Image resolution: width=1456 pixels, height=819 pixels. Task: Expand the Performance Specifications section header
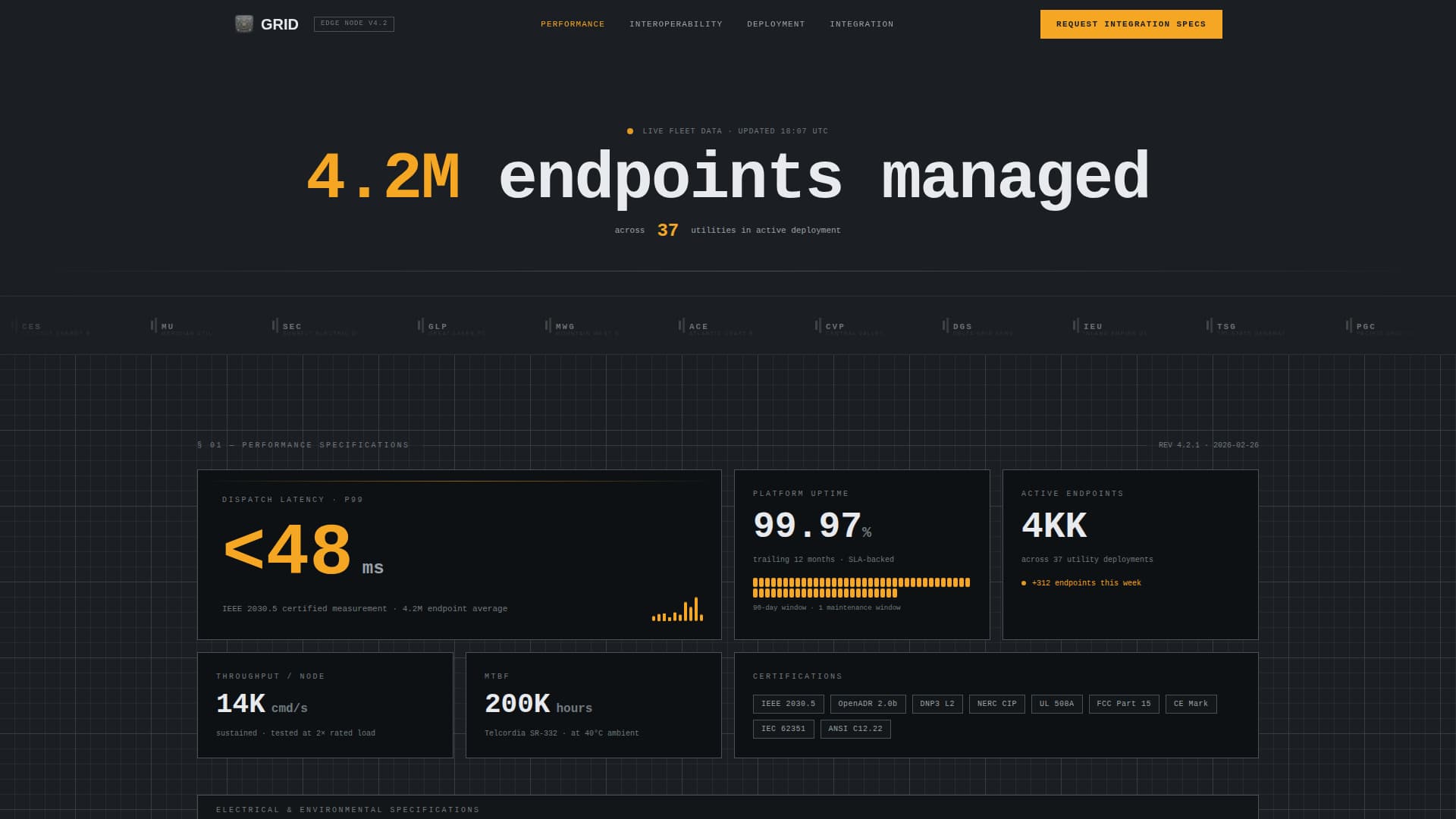(x=302, y=445)
